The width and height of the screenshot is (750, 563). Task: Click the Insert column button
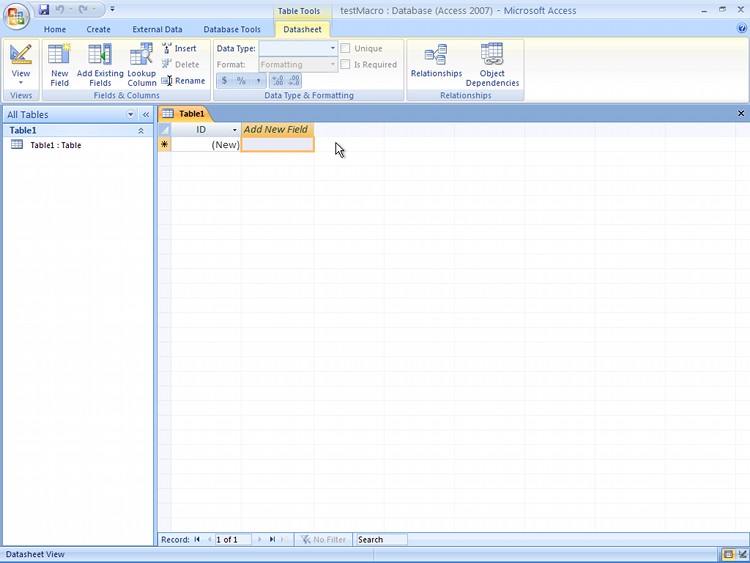tap(179, 48)
